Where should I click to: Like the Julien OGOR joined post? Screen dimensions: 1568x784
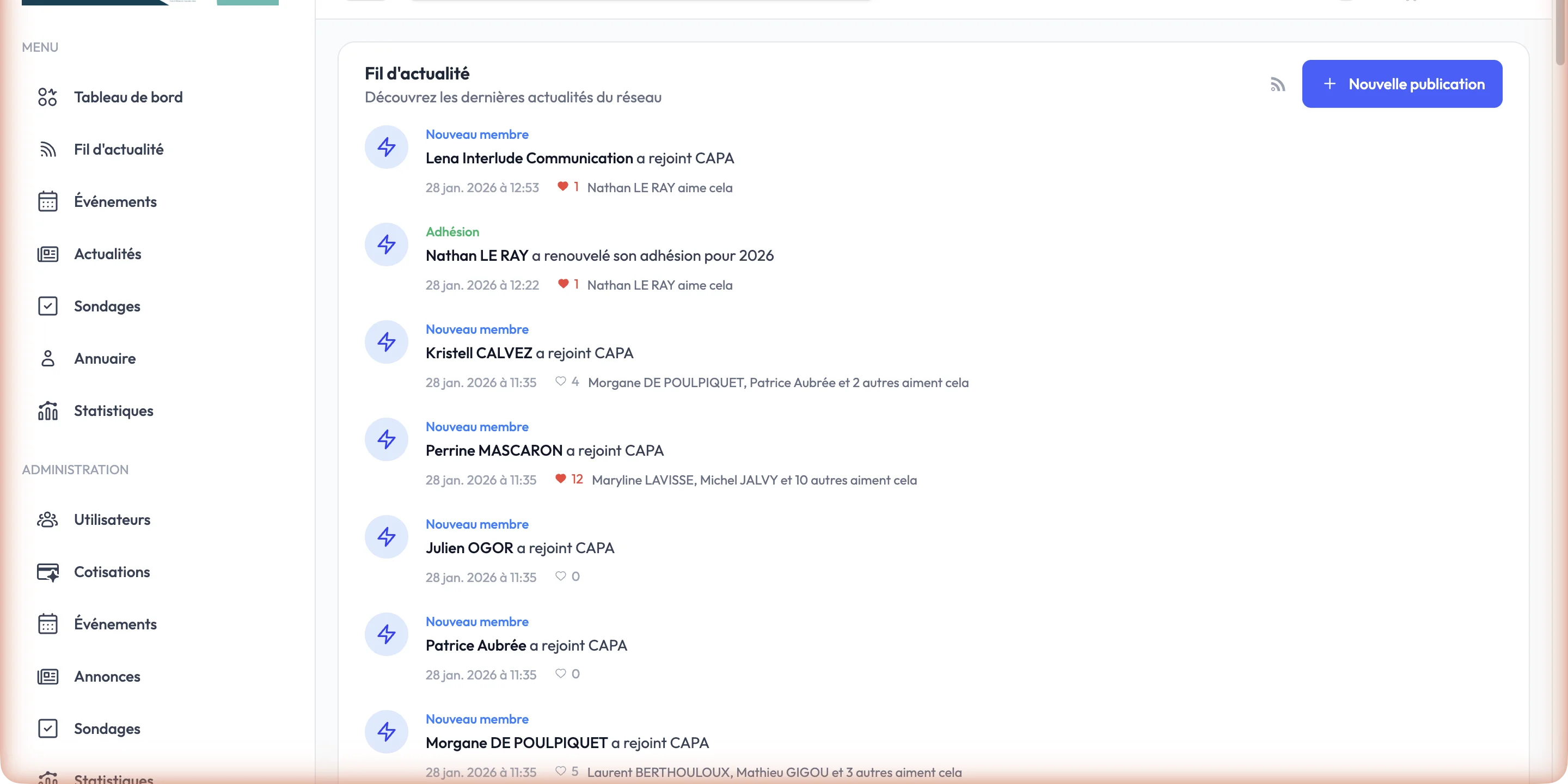point(561,577)
